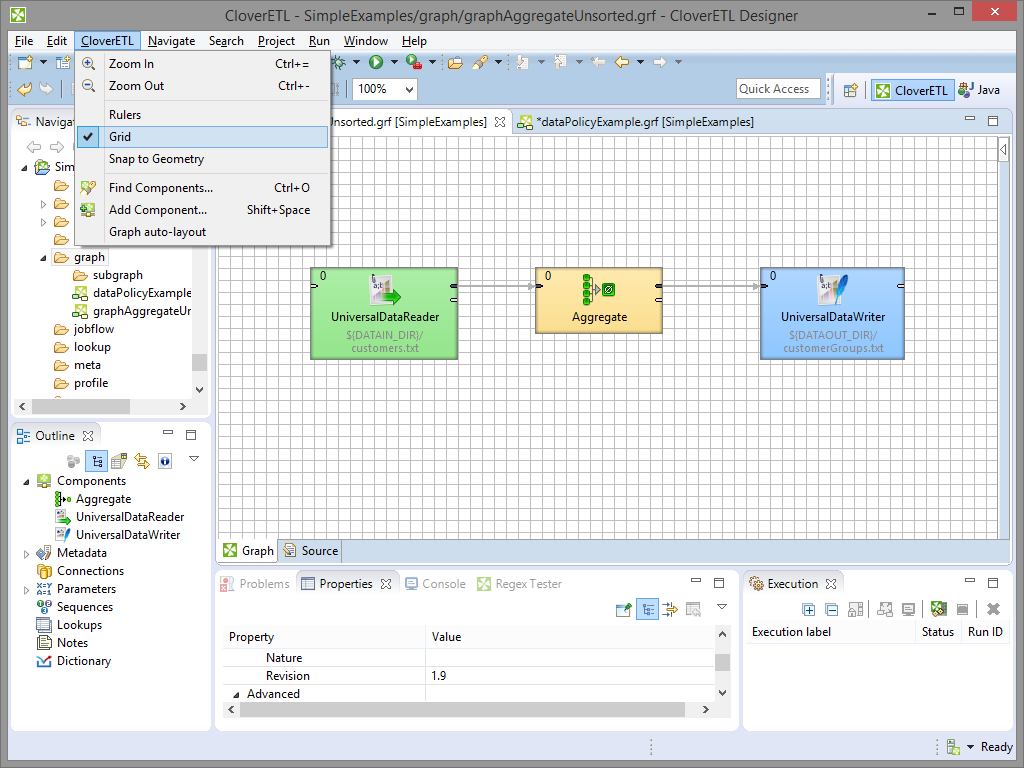Select Graph auto-layout menu entry
This screenshot has height=768, width=1024.
(x=157, y=232)
